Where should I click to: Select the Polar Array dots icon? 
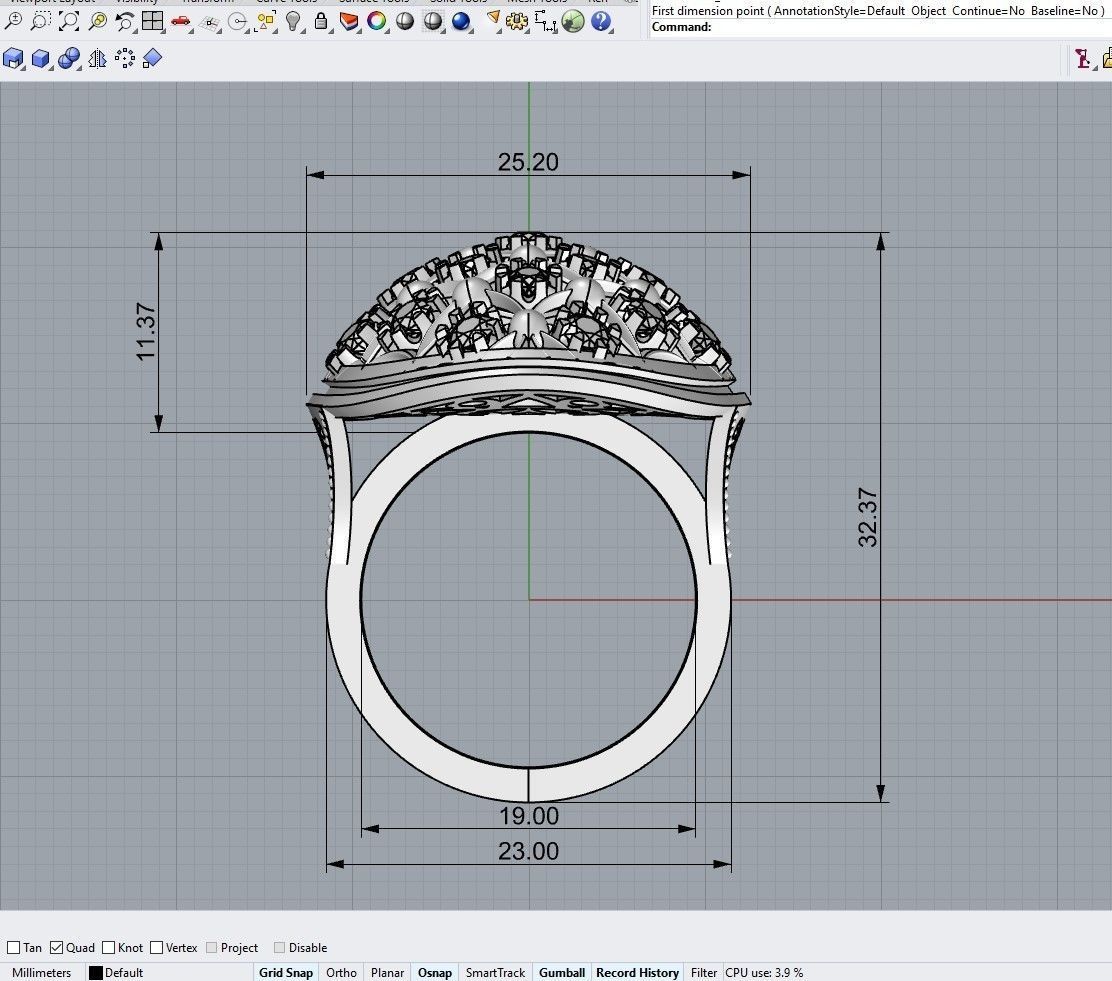click(125, 58)
